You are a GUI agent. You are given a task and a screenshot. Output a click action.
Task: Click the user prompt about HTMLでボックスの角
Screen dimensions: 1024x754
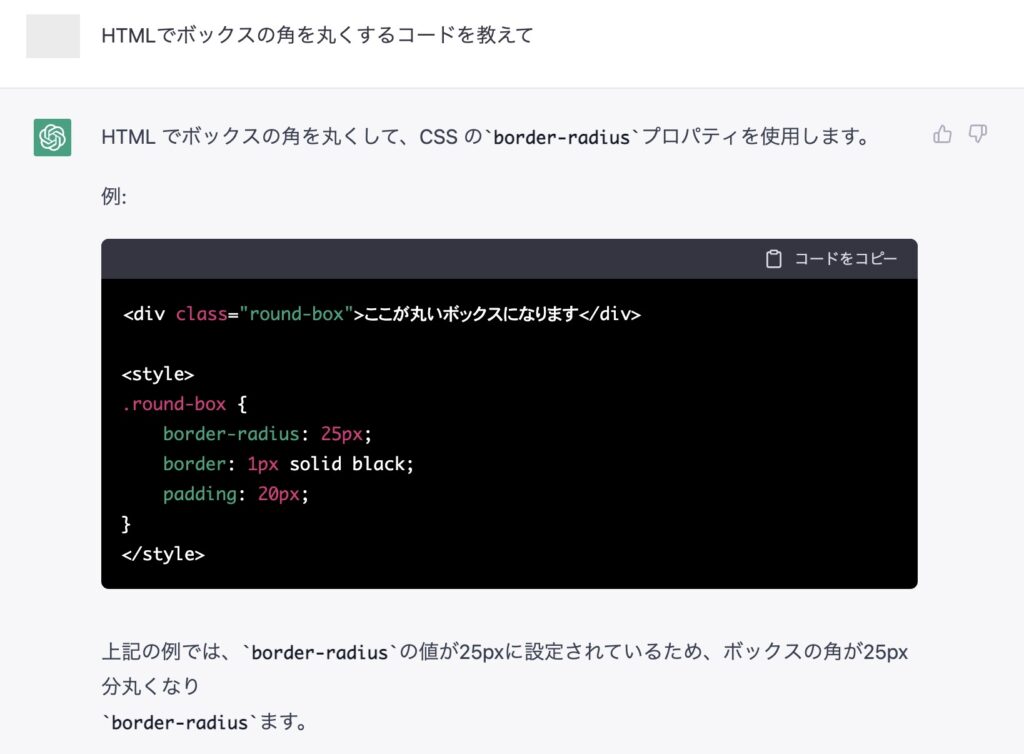[317, 36]
